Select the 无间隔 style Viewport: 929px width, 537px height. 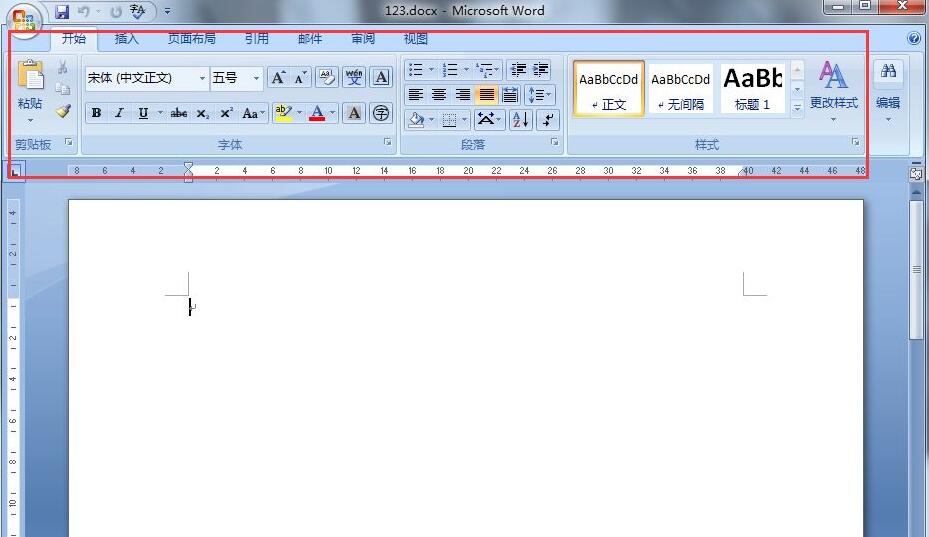680,89
